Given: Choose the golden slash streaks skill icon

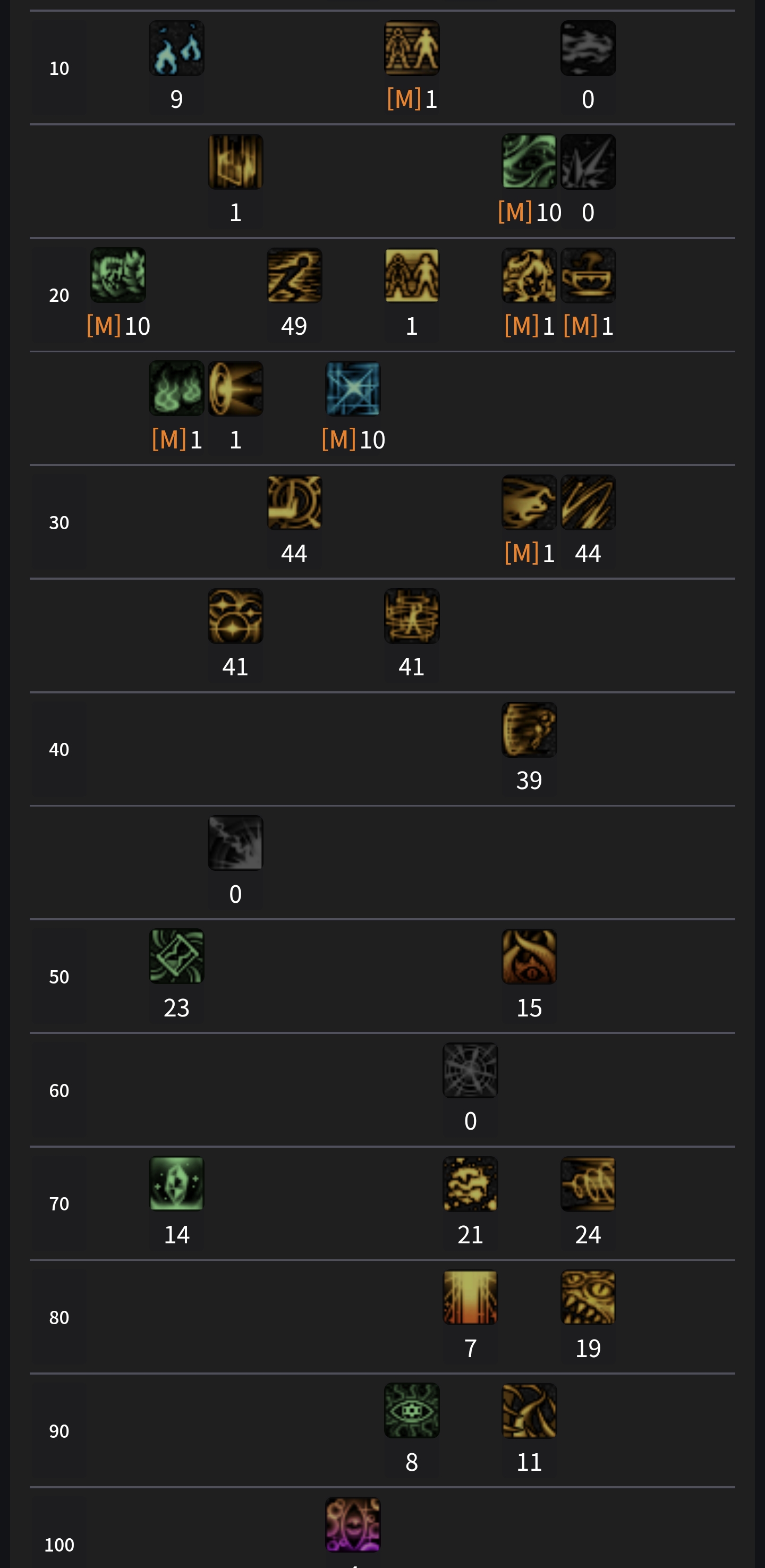Looking at the screenshot, I should (588, 502).
